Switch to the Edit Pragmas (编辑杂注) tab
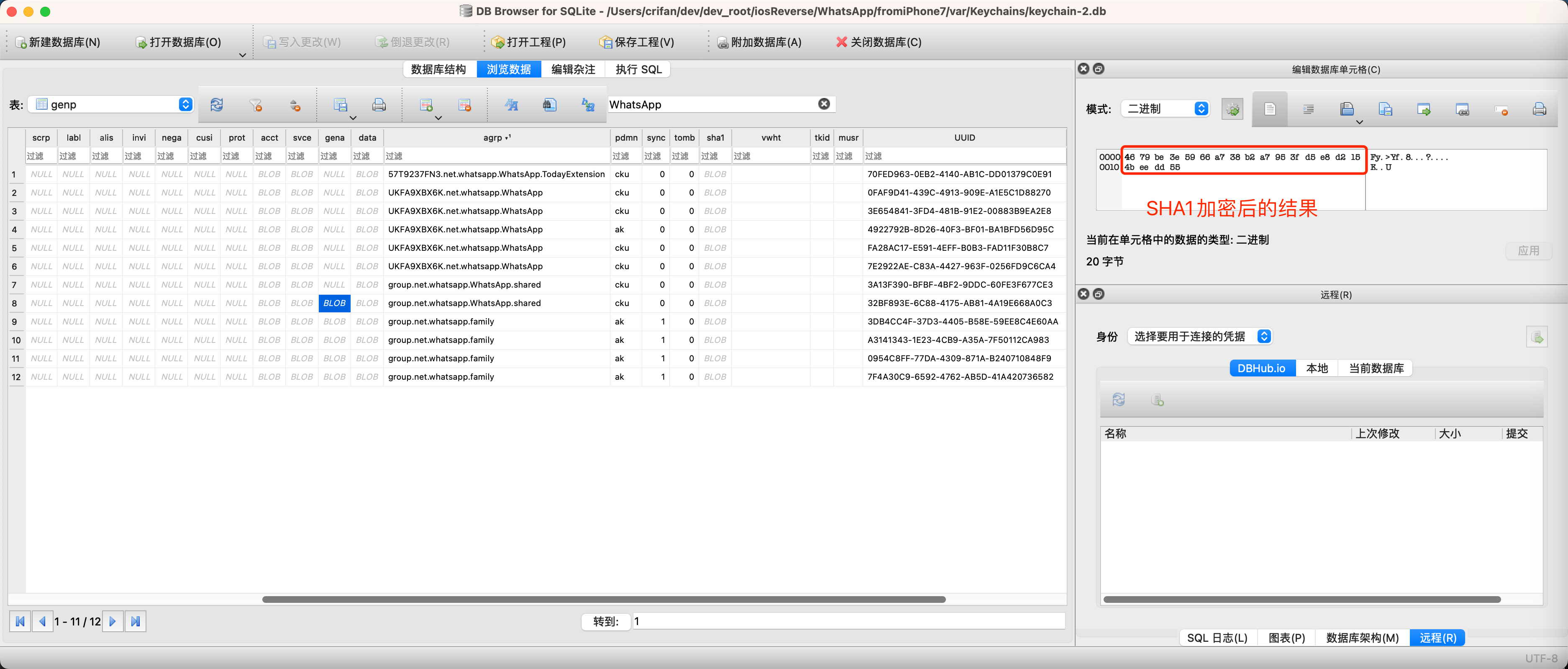The height and width of the screenshot is (669, 1568). [573, 69]
